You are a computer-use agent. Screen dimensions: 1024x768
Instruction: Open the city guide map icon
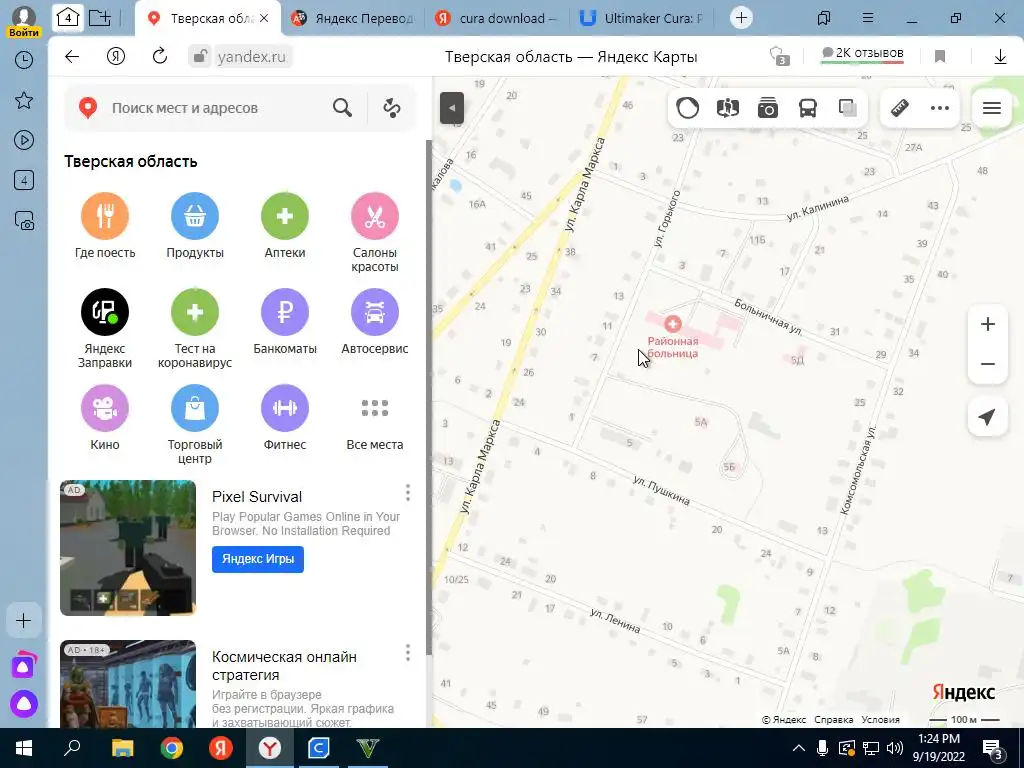click(x=728, y=108)
